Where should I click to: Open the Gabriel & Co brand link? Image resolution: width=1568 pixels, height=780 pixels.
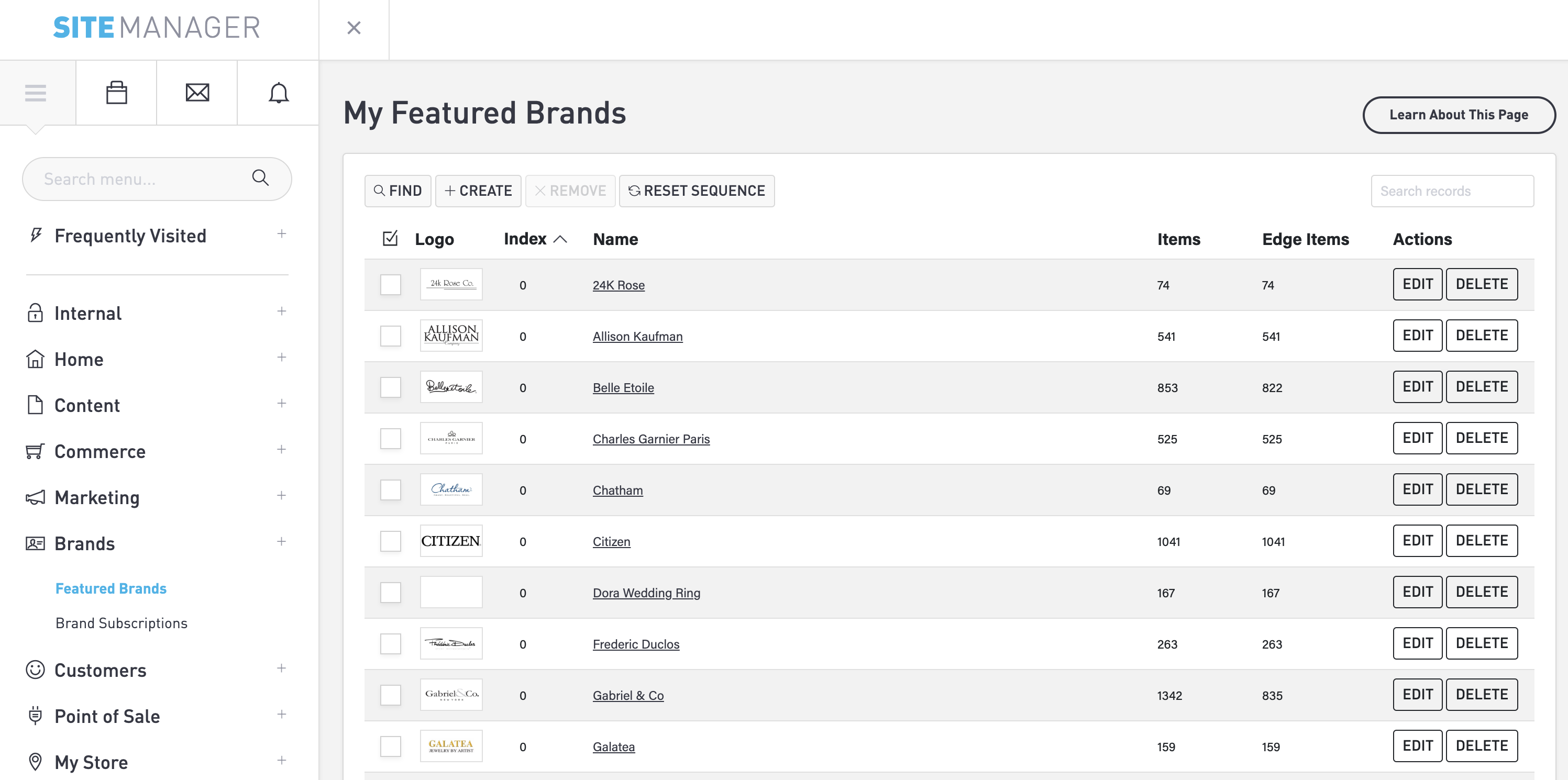coord(628,695)
